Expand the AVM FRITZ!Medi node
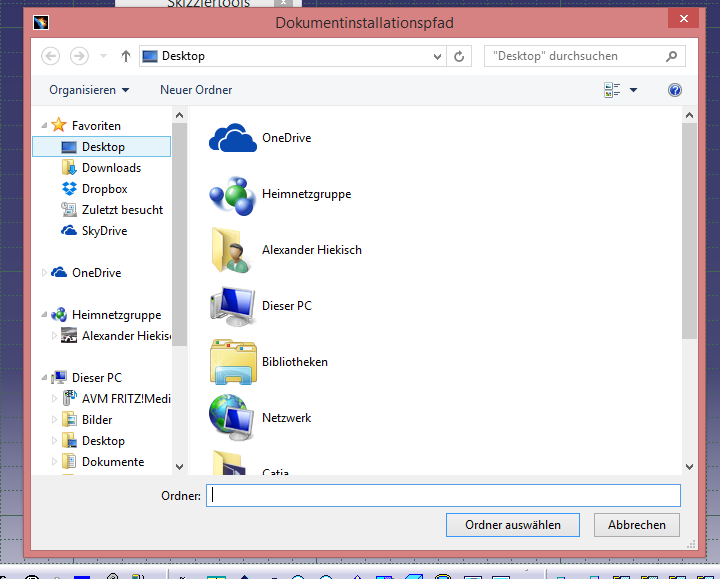The height and width of the screenshot is (579, 720). pyautogui.click(x=54, y=399)
